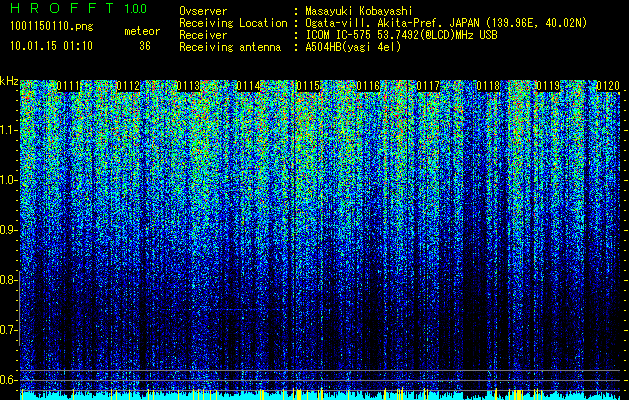Click the 1.0 frequency axis label
The width and height of the screenshot is (629, 400).
coord(9,180)
